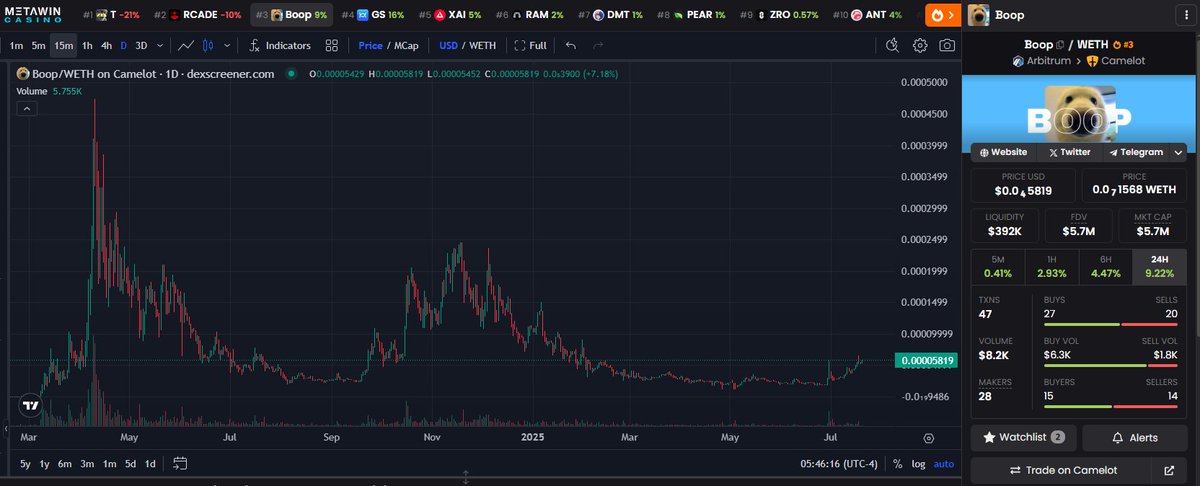Toggle log scale mode

point(919,464)
